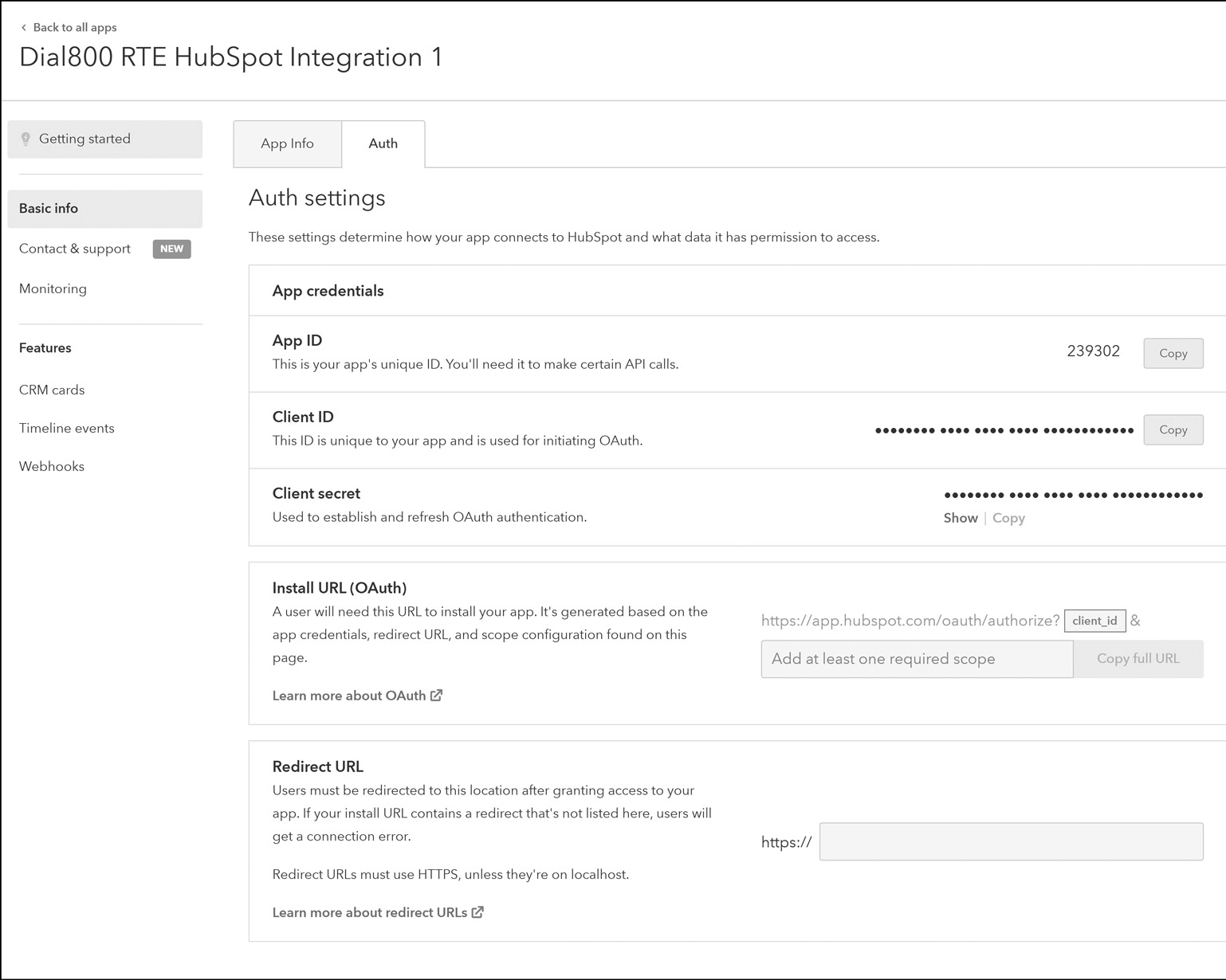This screenshot has height=980, width=1226.
Task: Select the Auth tab
Action: click(383, 143)
